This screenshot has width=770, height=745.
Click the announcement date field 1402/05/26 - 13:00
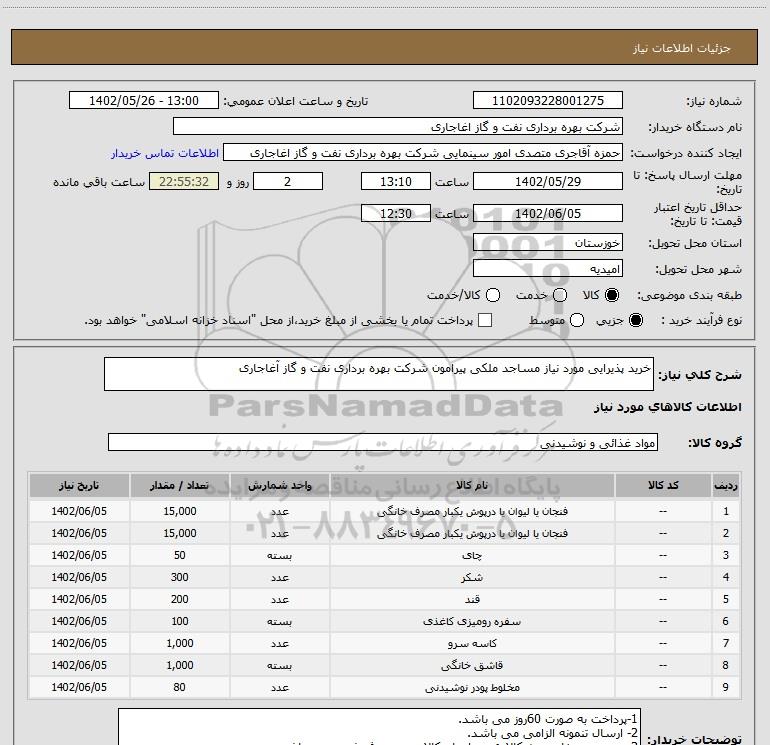point(144,101)
